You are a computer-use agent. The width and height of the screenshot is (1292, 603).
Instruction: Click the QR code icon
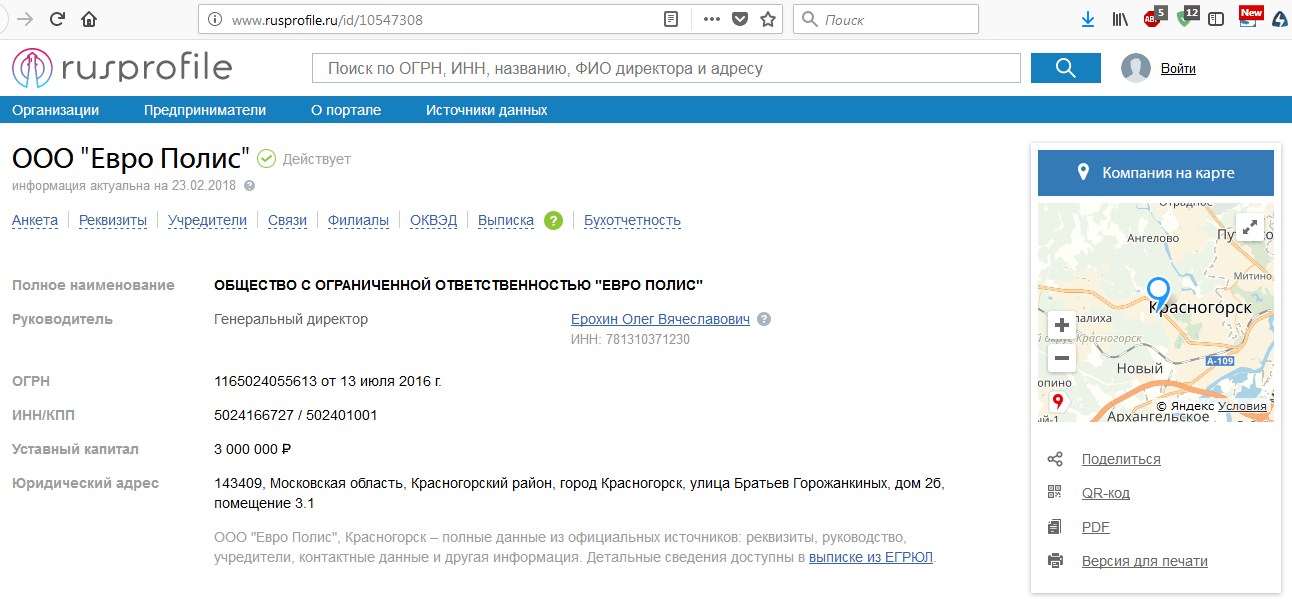[x=1054, y=493]
